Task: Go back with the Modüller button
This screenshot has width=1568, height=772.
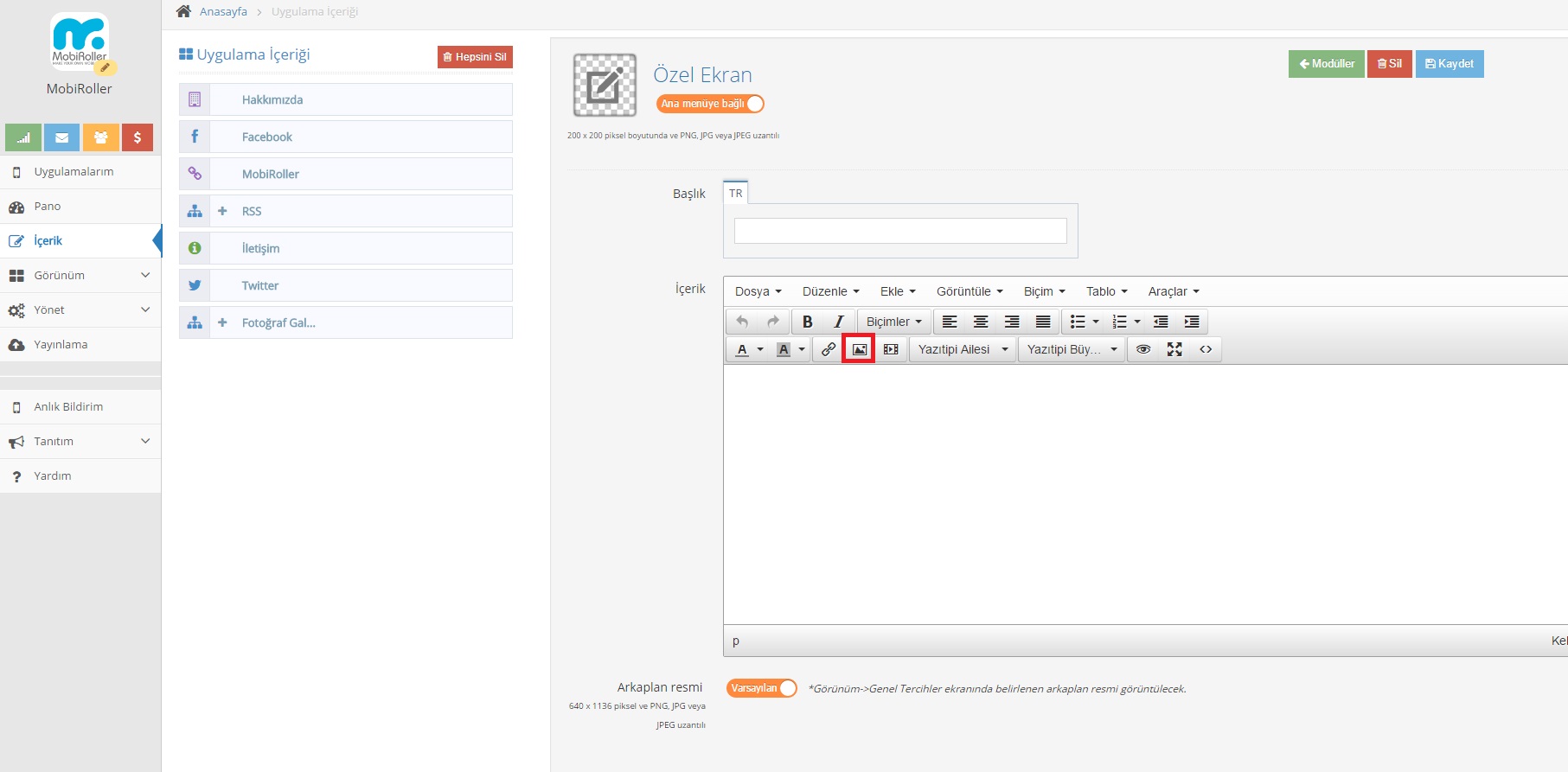Action: pyautogui.click(x=1327, y=64)
